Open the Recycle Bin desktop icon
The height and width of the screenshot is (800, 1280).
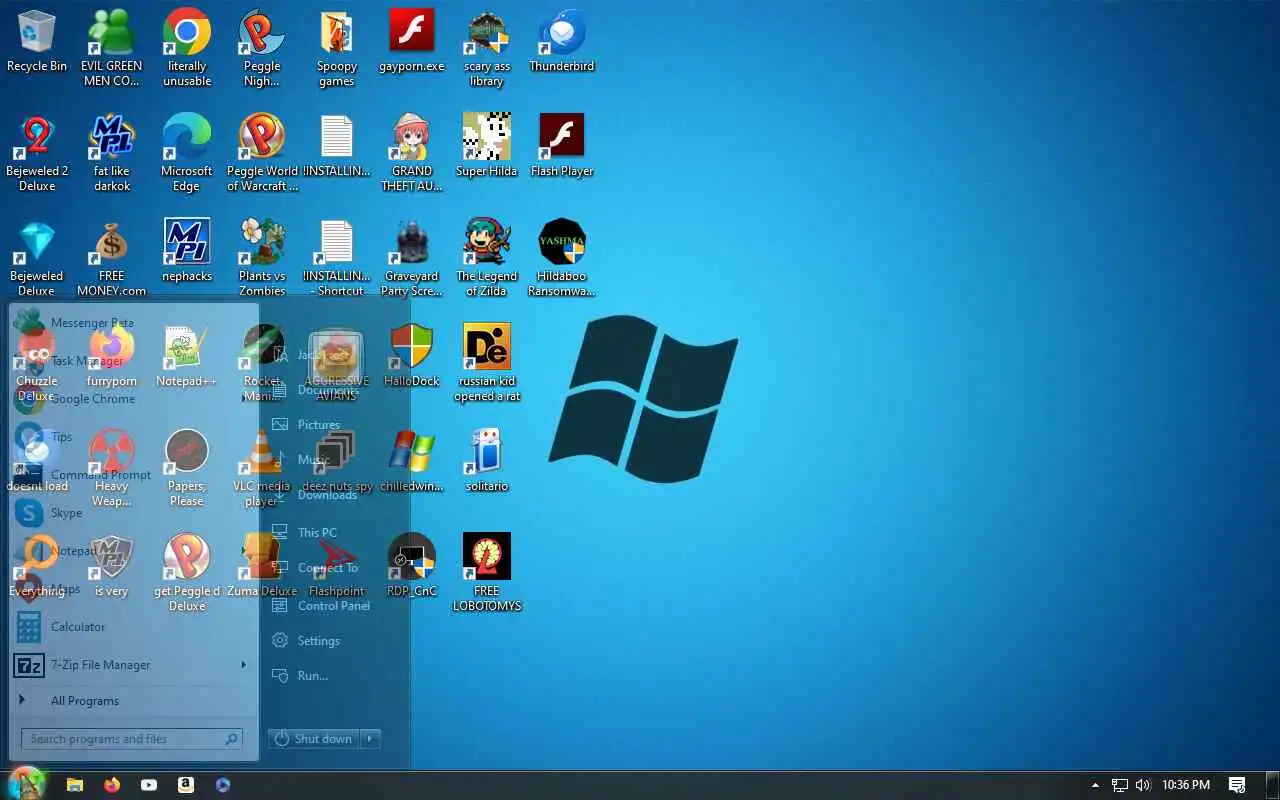[x=37, y=41]
